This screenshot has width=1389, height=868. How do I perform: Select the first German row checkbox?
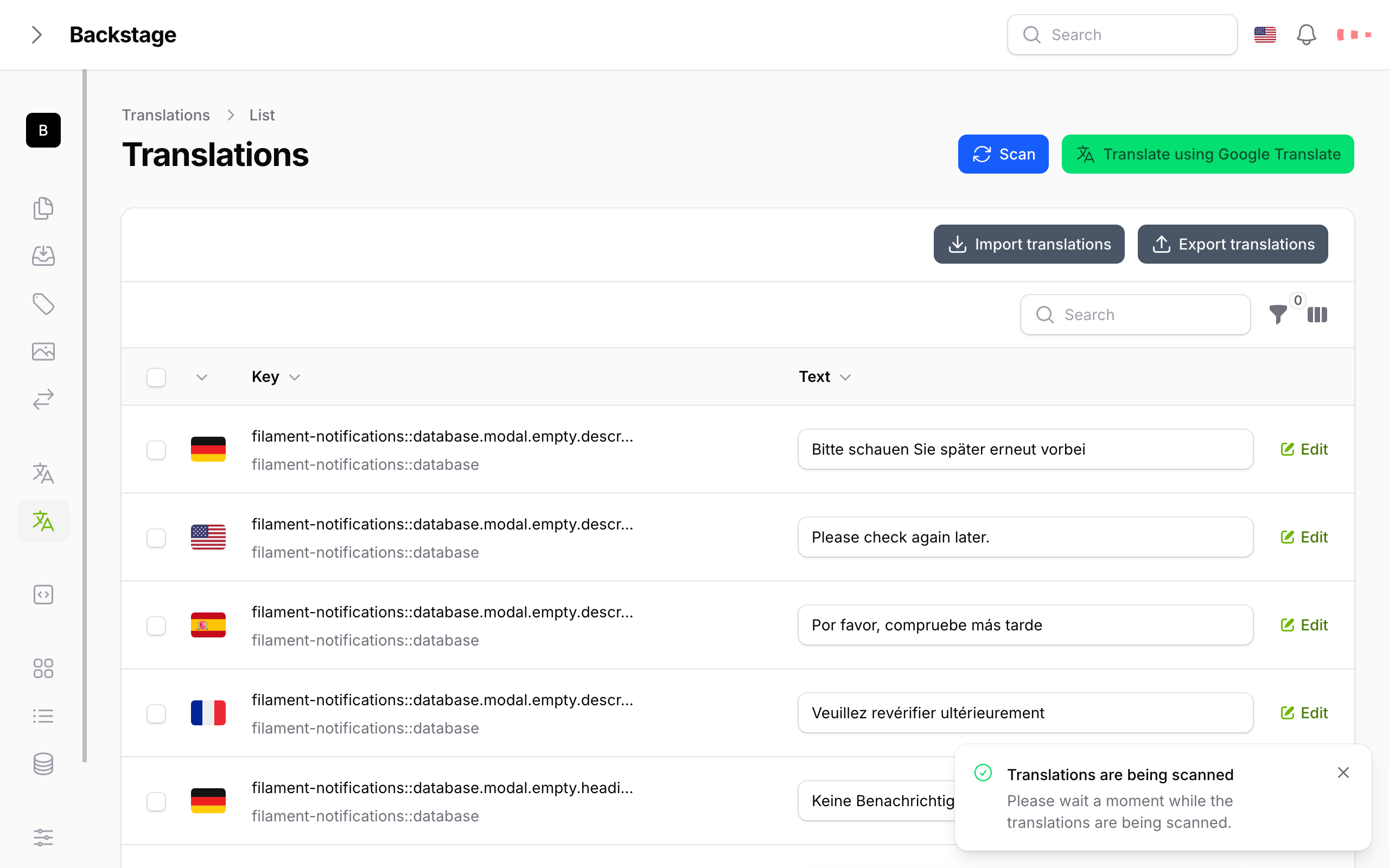[x=156, y=450]
